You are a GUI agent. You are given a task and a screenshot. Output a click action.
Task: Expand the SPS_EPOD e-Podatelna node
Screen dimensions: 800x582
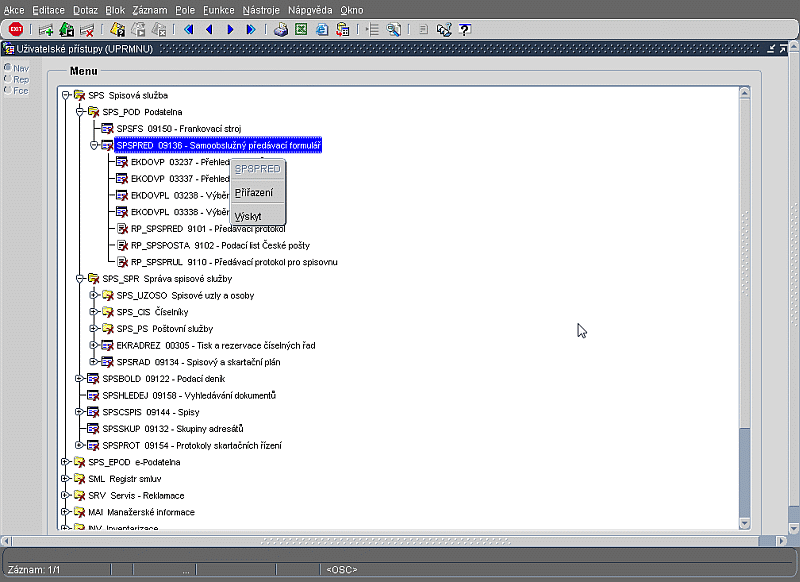tap(65, 462)
